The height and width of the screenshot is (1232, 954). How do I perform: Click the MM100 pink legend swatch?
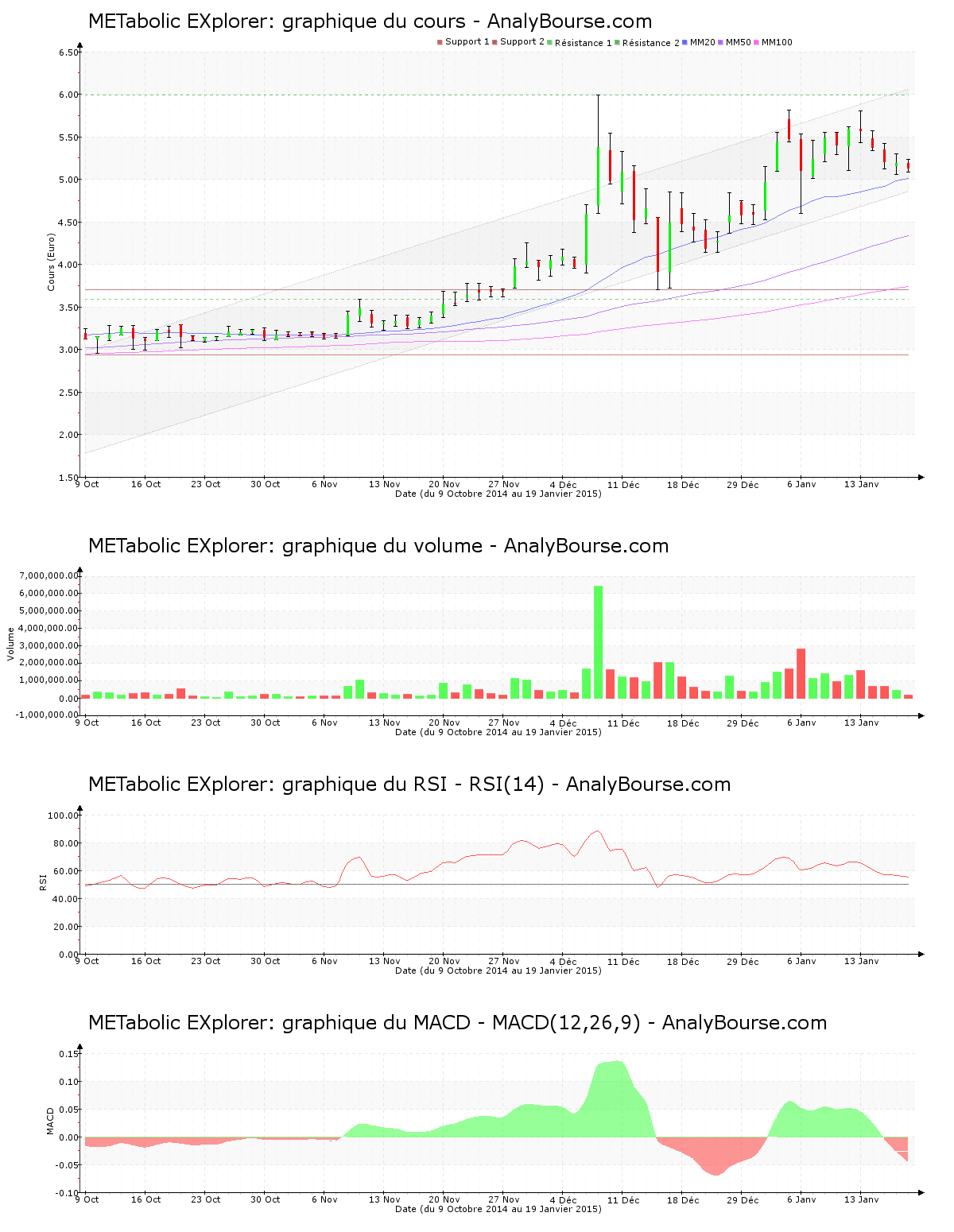[x=757, y=42]
